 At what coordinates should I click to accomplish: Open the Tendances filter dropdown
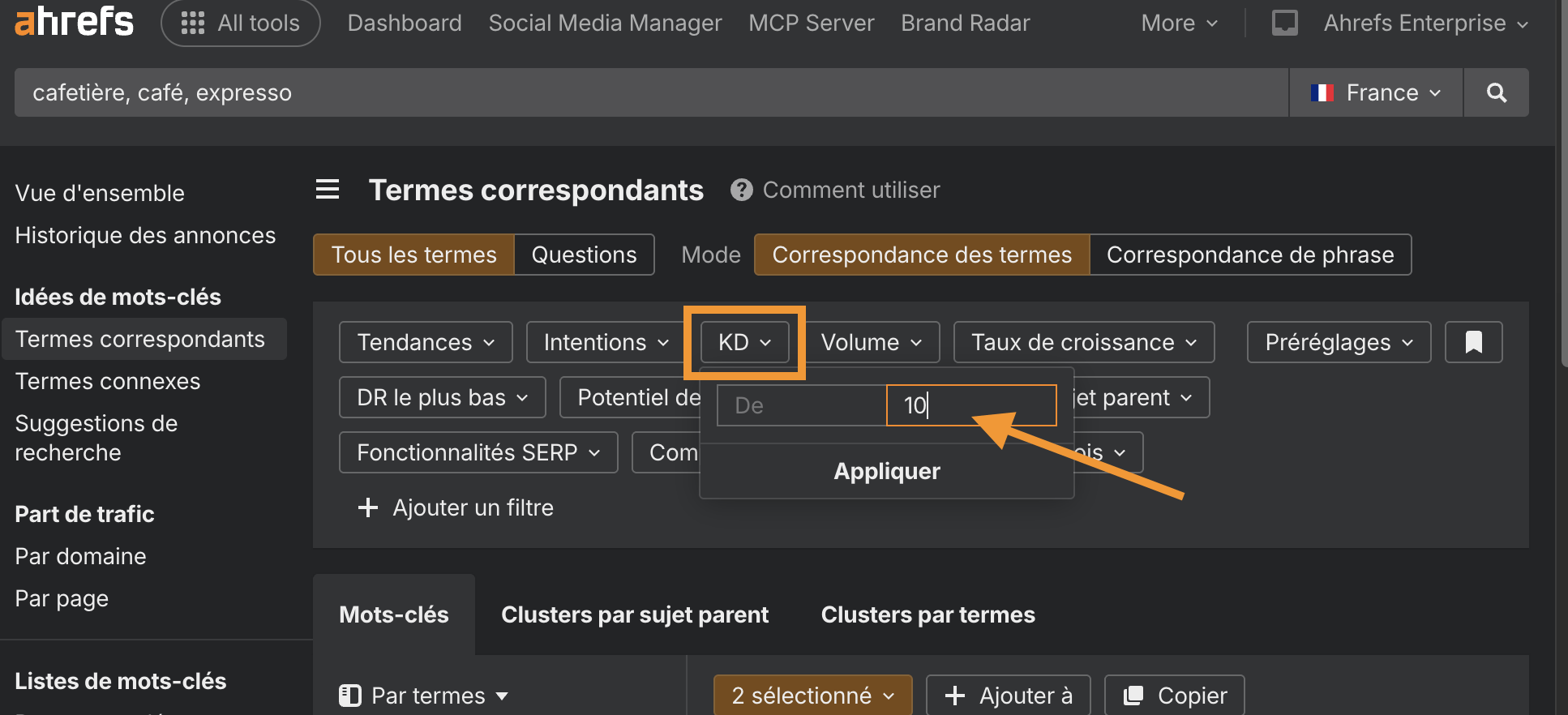click(426, 342)
